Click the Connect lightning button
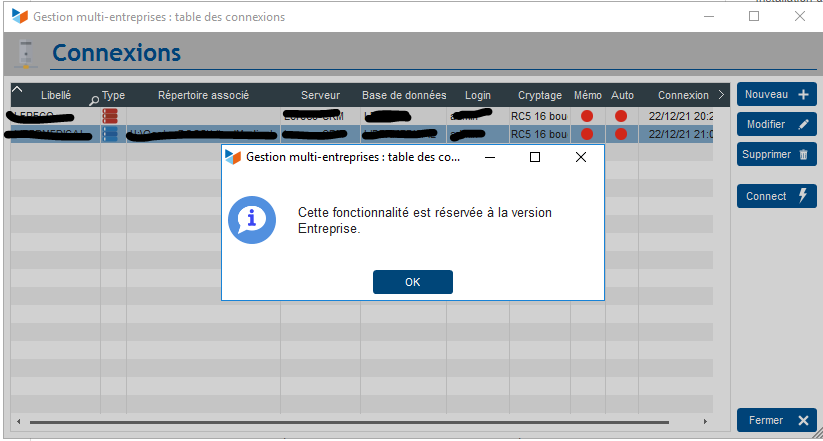The height and width of the screenshot is (441, 823). point(778,197)
